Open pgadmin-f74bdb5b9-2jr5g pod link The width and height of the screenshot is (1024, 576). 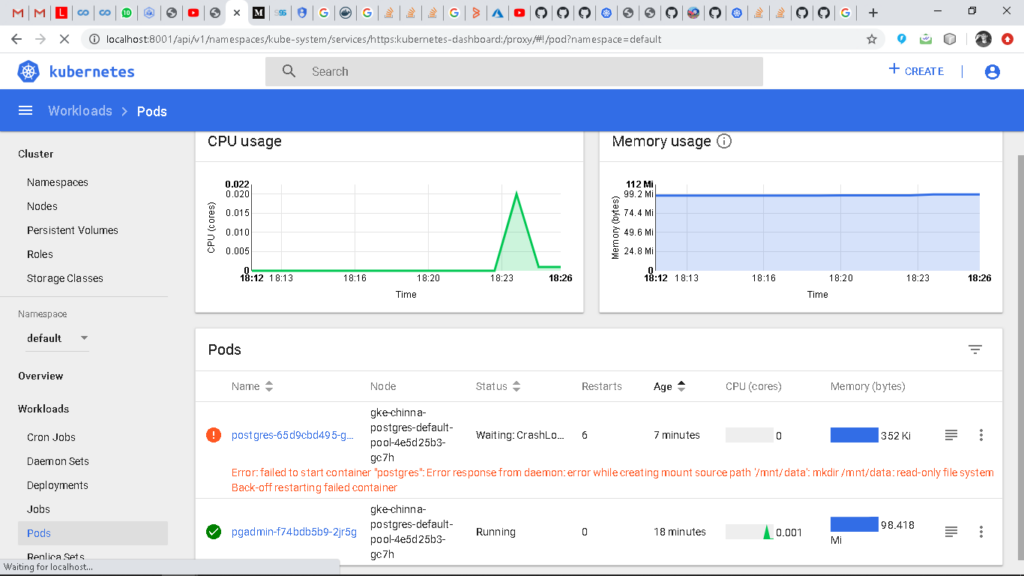pos(294,532)
